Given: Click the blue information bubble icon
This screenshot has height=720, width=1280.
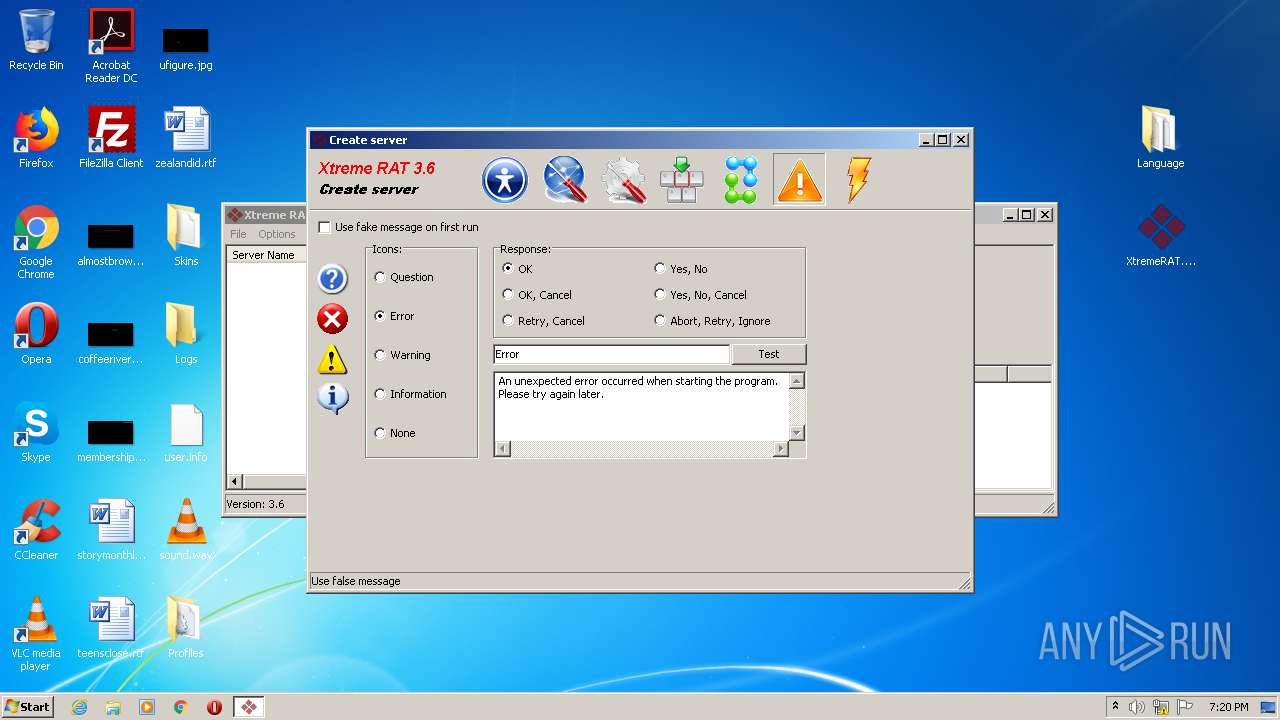Looking at the screenshot, I should coord(332,398).
